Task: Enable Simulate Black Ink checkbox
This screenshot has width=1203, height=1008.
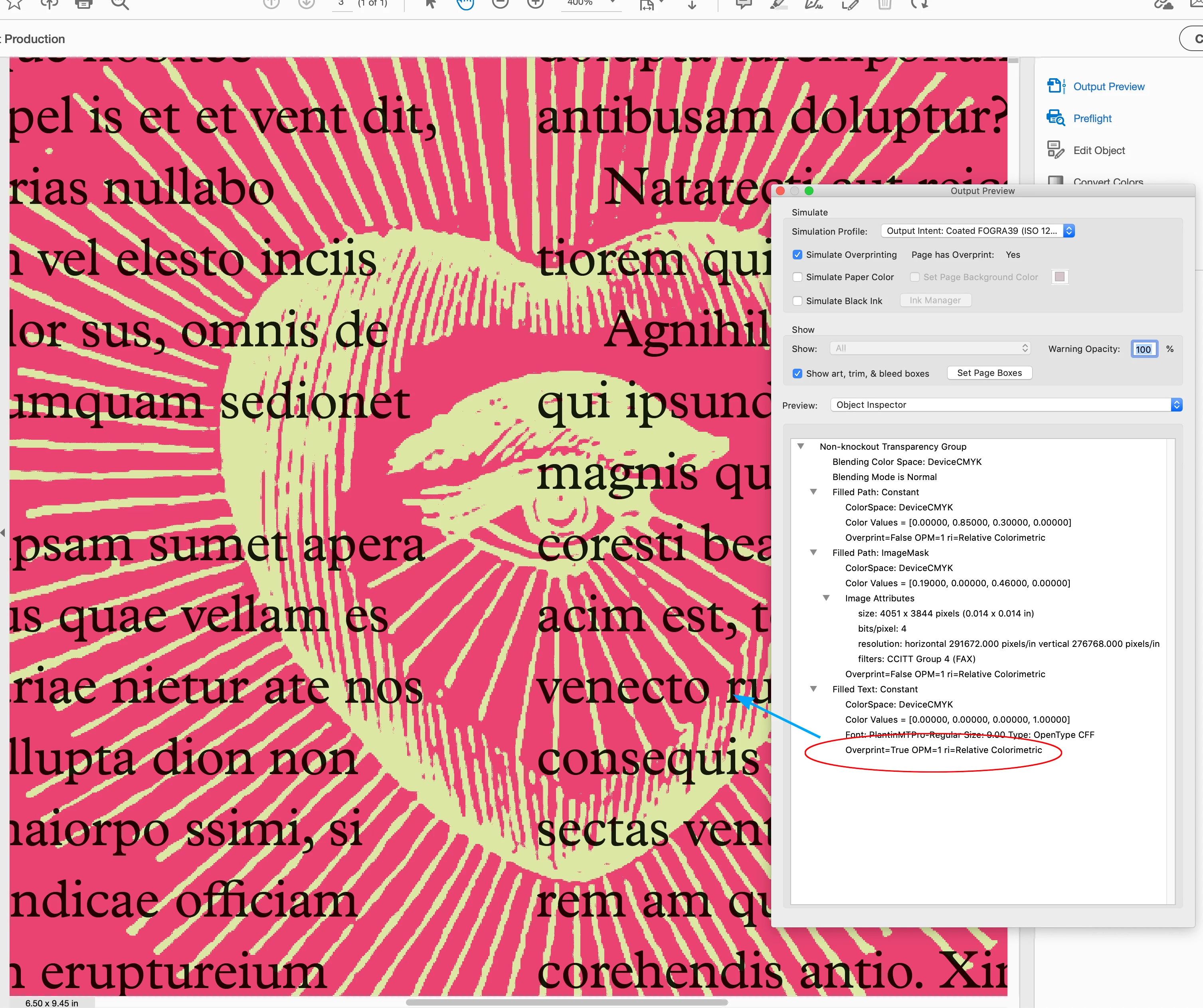Action: [x=797, y=301]
